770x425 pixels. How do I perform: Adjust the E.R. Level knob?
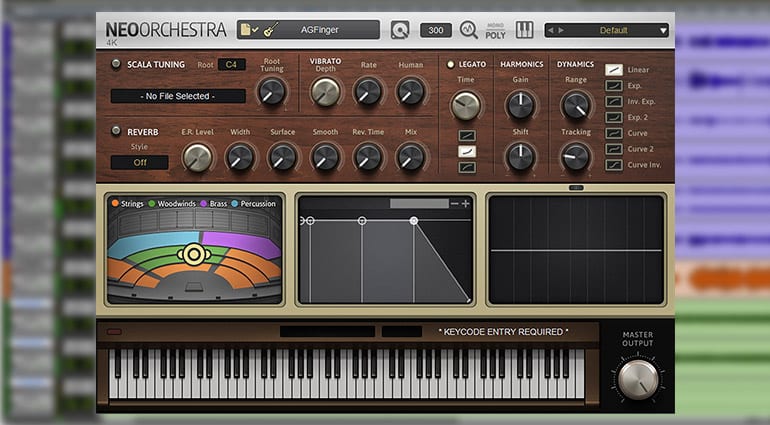197,158
